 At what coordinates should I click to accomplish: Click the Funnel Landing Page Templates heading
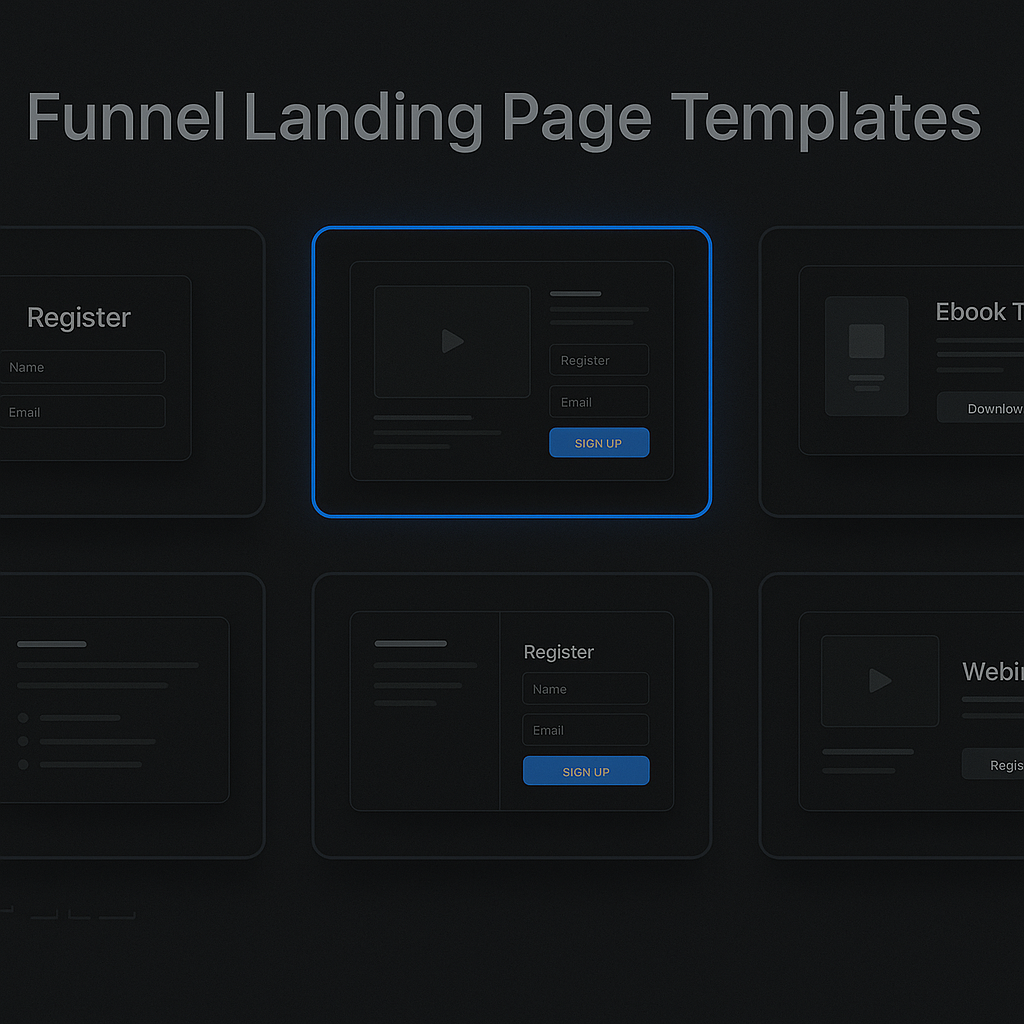[504, 117]
